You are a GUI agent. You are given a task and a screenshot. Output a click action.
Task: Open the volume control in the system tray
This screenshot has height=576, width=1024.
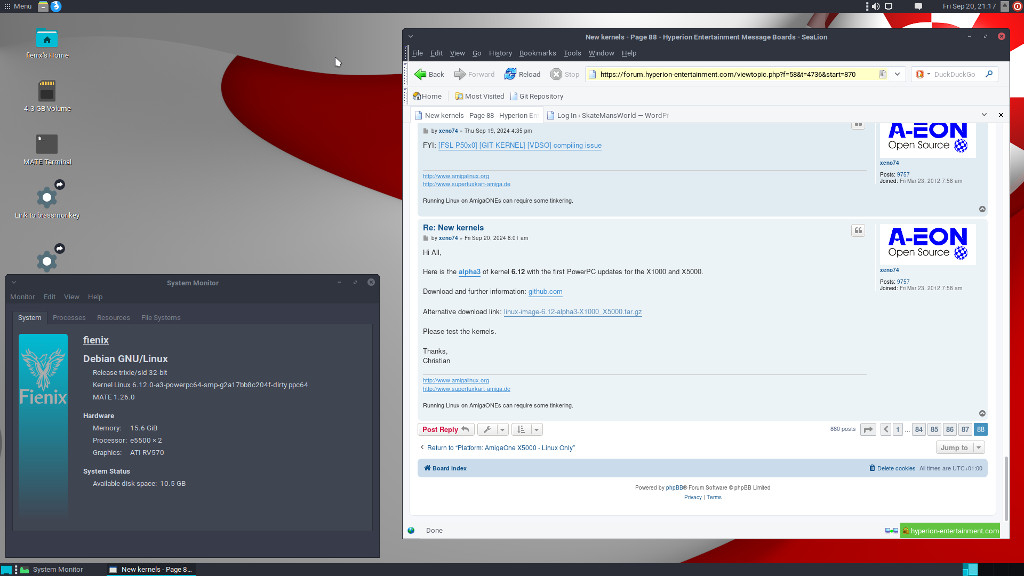coord(876,6)
